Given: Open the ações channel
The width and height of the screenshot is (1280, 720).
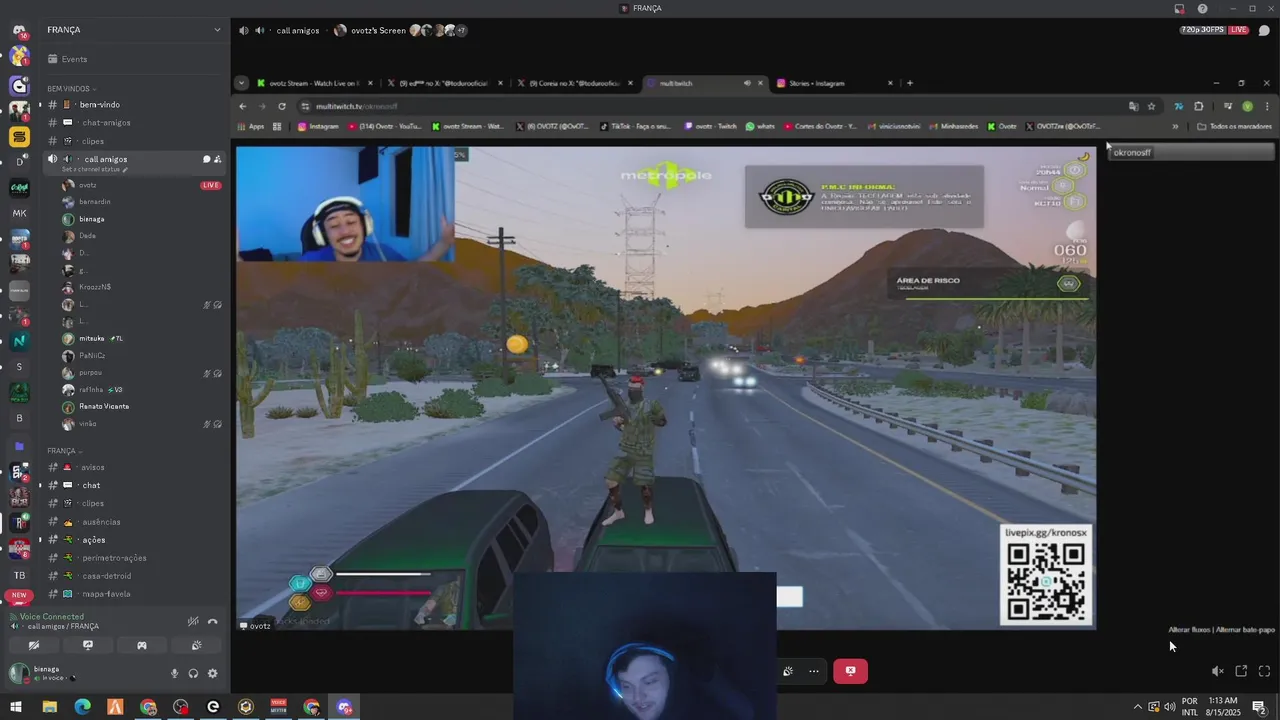Looking at the screenshot, I should [133, 540].
